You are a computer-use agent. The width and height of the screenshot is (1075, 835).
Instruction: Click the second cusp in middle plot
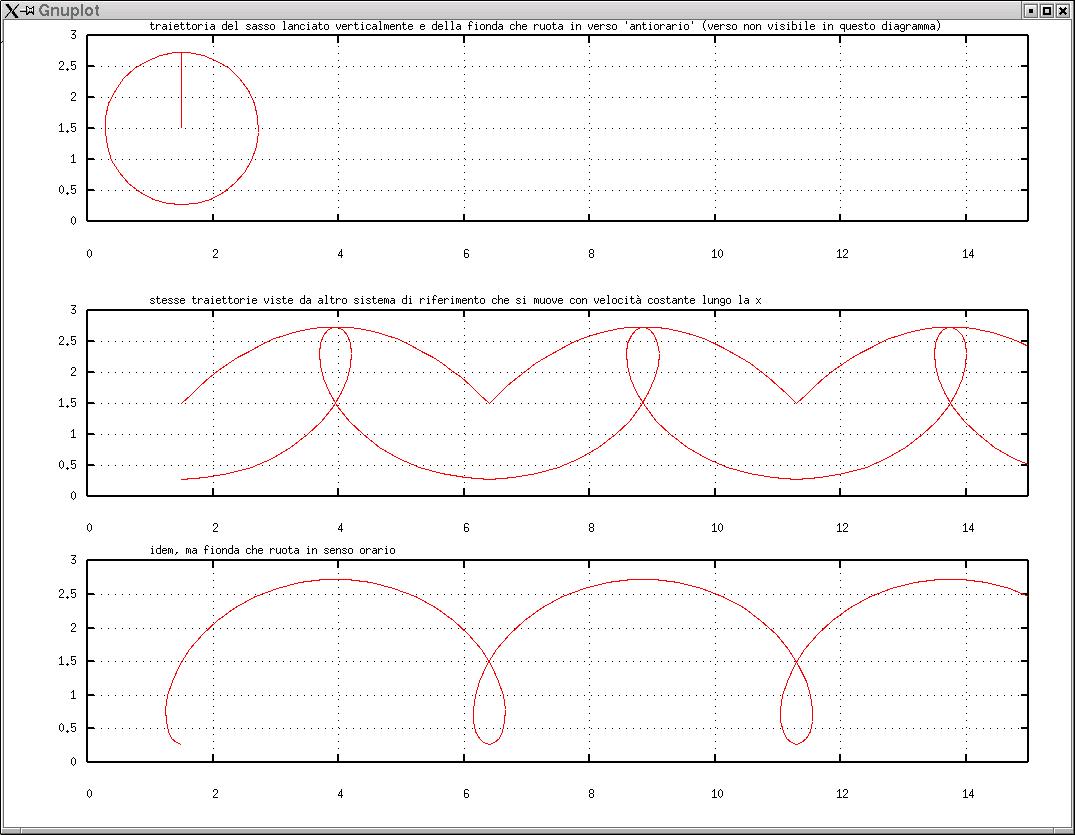[x=796, y=402]
